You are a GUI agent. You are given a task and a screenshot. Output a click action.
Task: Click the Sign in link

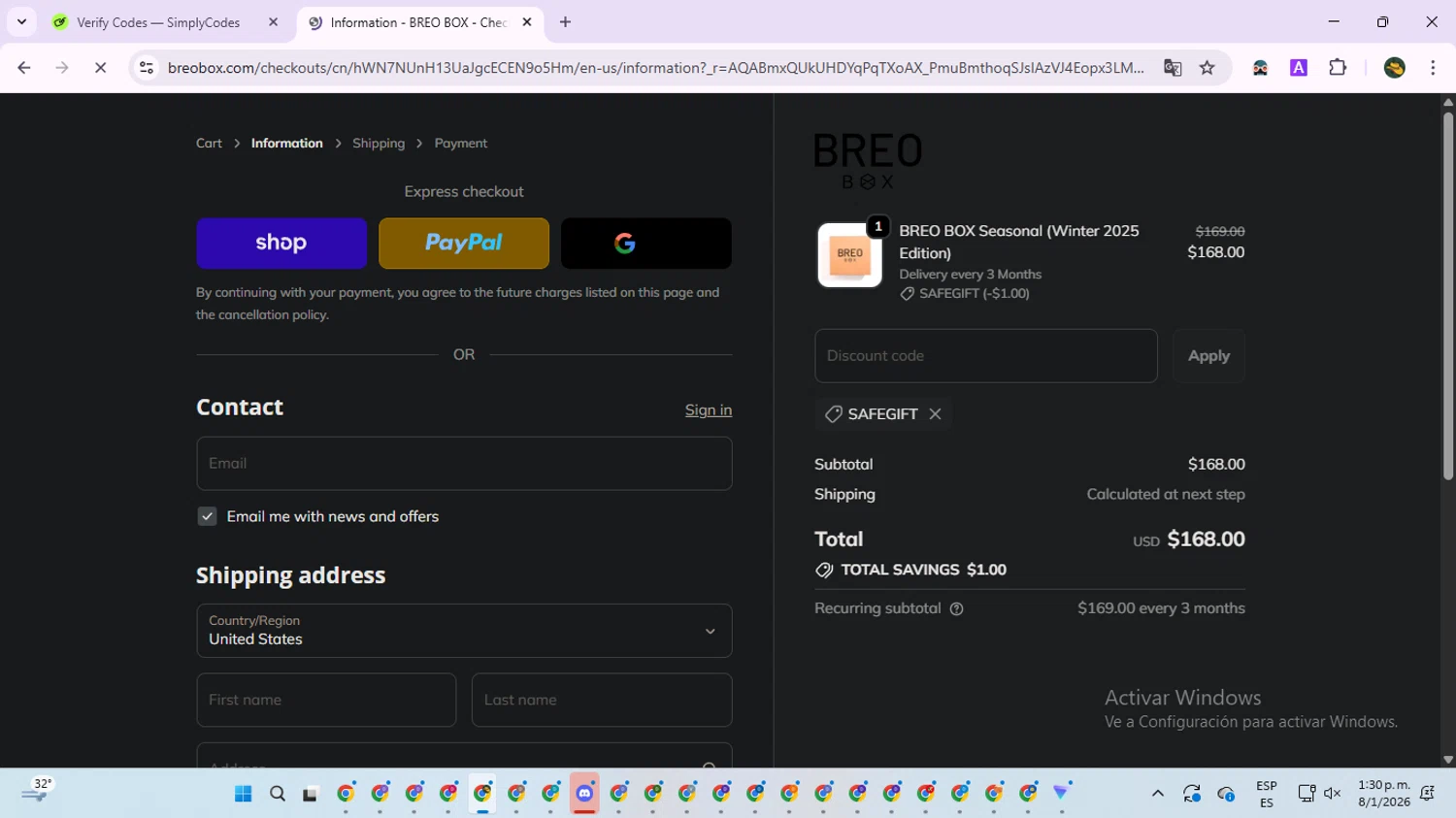pos(709,409)
